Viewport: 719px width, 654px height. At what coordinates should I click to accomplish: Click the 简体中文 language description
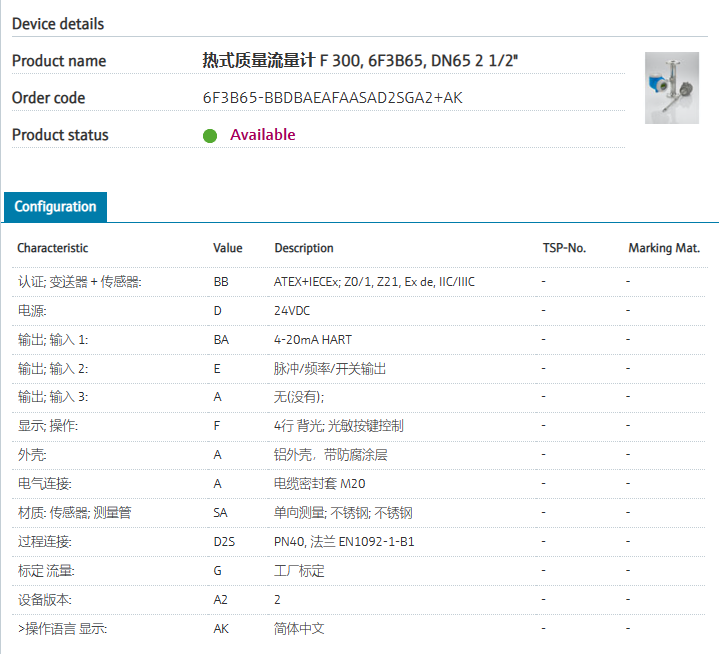tap(299, 629)
